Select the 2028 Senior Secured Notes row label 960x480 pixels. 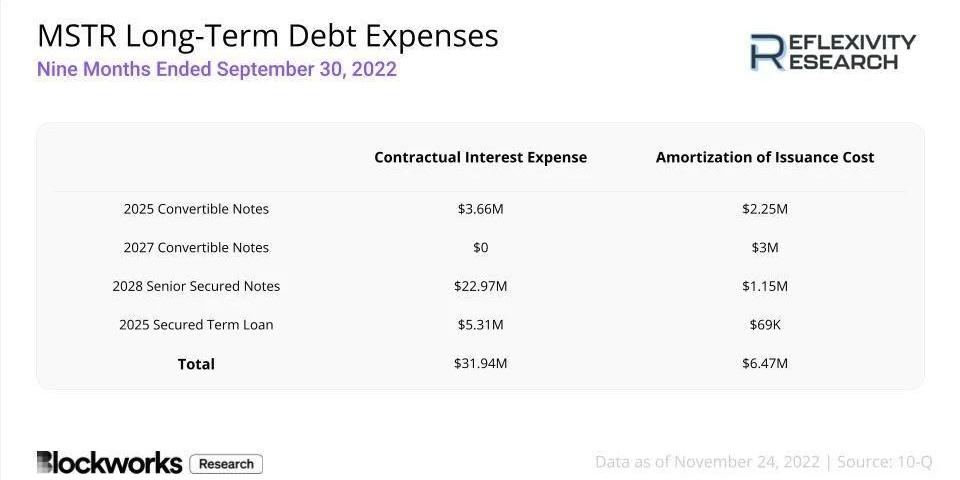[x=196, y=286]
